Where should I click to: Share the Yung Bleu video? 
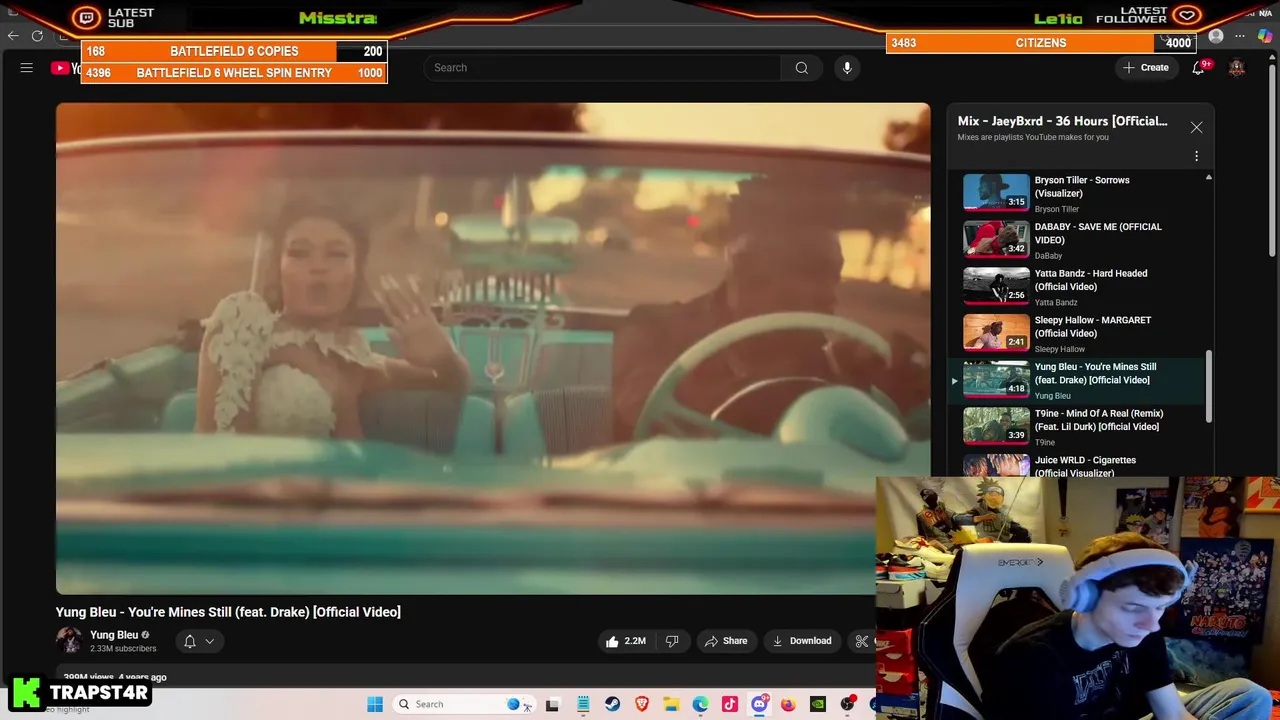click(726, 641)
